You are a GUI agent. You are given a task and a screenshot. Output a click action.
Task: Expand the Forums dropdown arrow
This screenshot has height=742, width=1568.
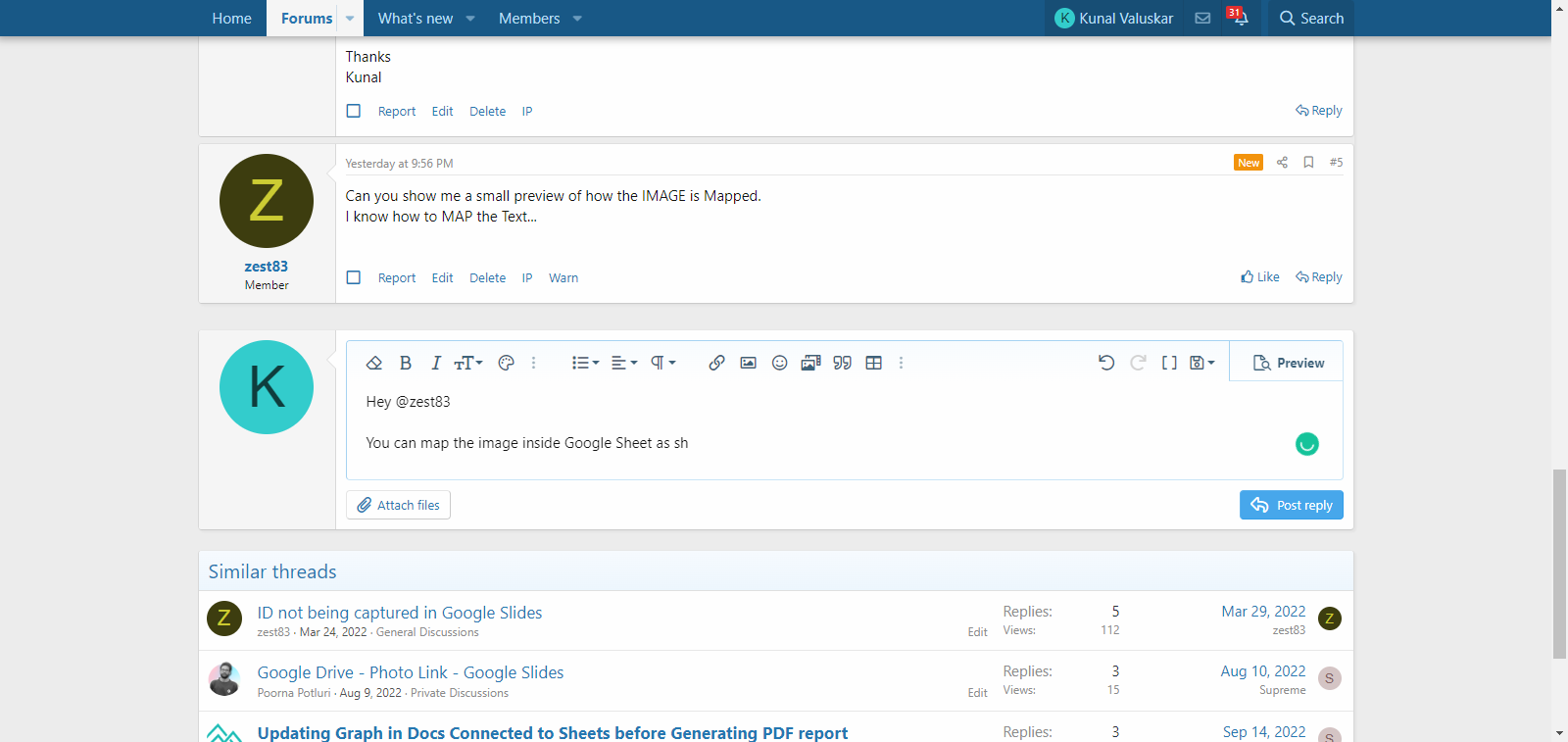pos(350,18)
